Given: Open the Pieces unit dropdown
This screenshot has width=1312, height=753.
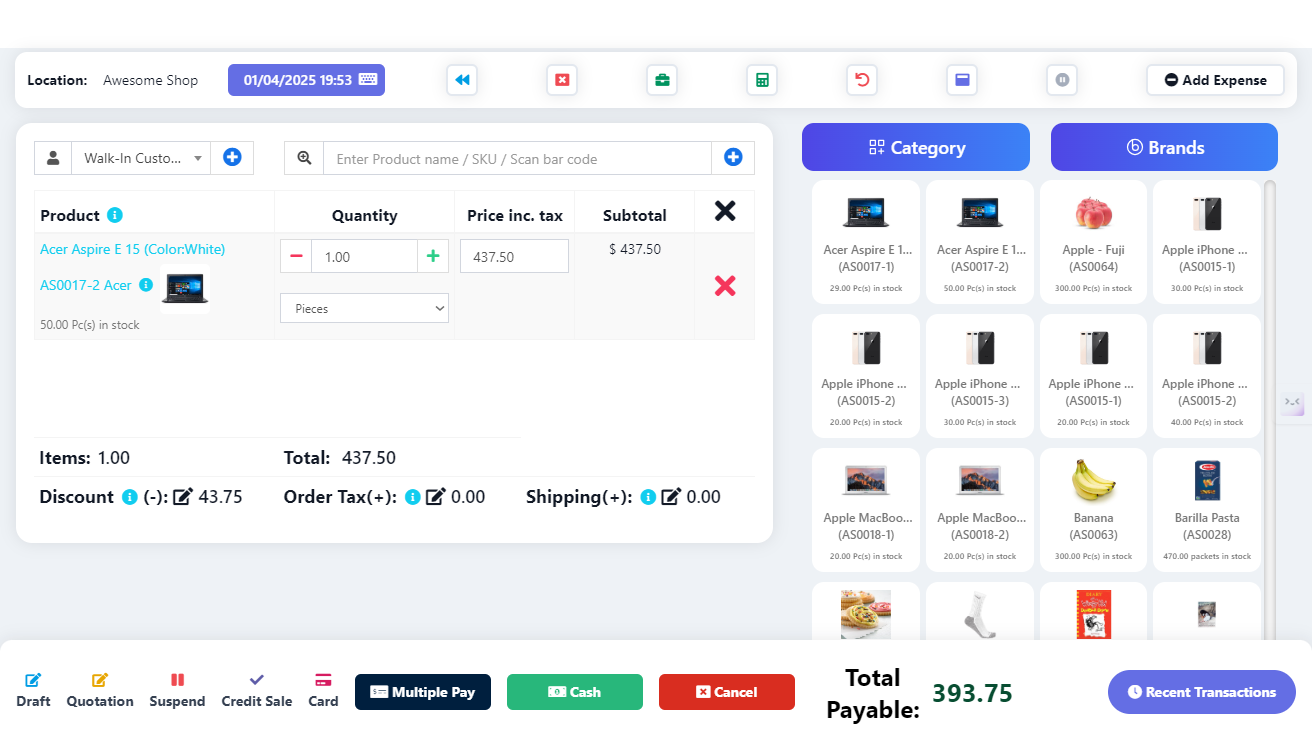Looking at the screenshot, I should (x=364, y=308).
